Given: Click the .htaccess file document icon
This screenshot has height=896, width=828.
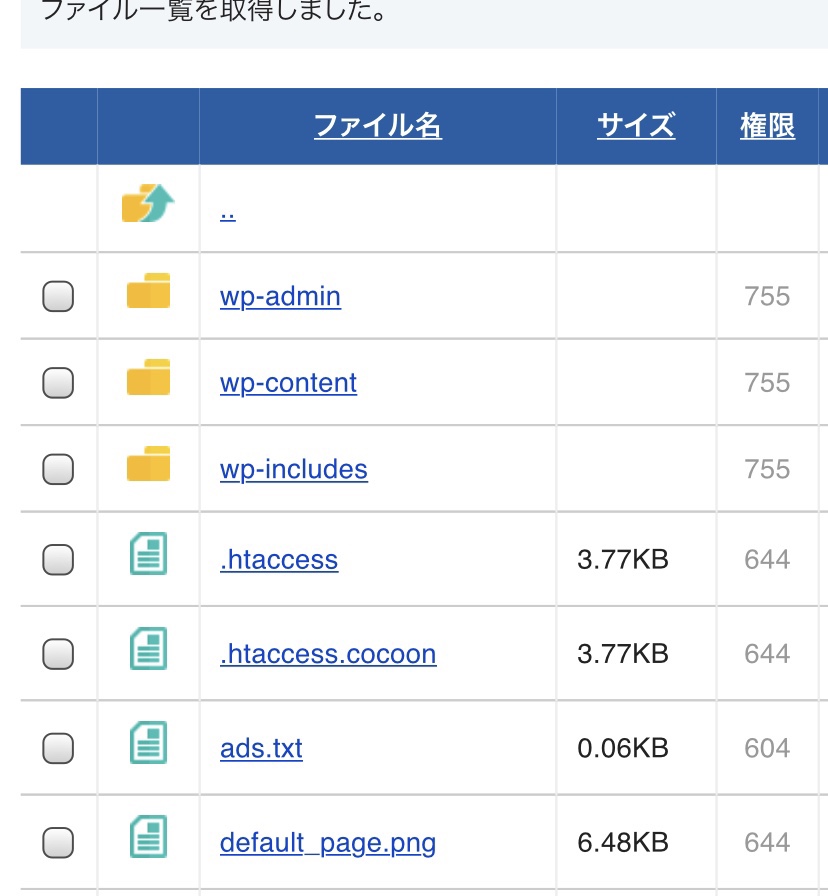Looking at the screenshot, I should (149, 553).
